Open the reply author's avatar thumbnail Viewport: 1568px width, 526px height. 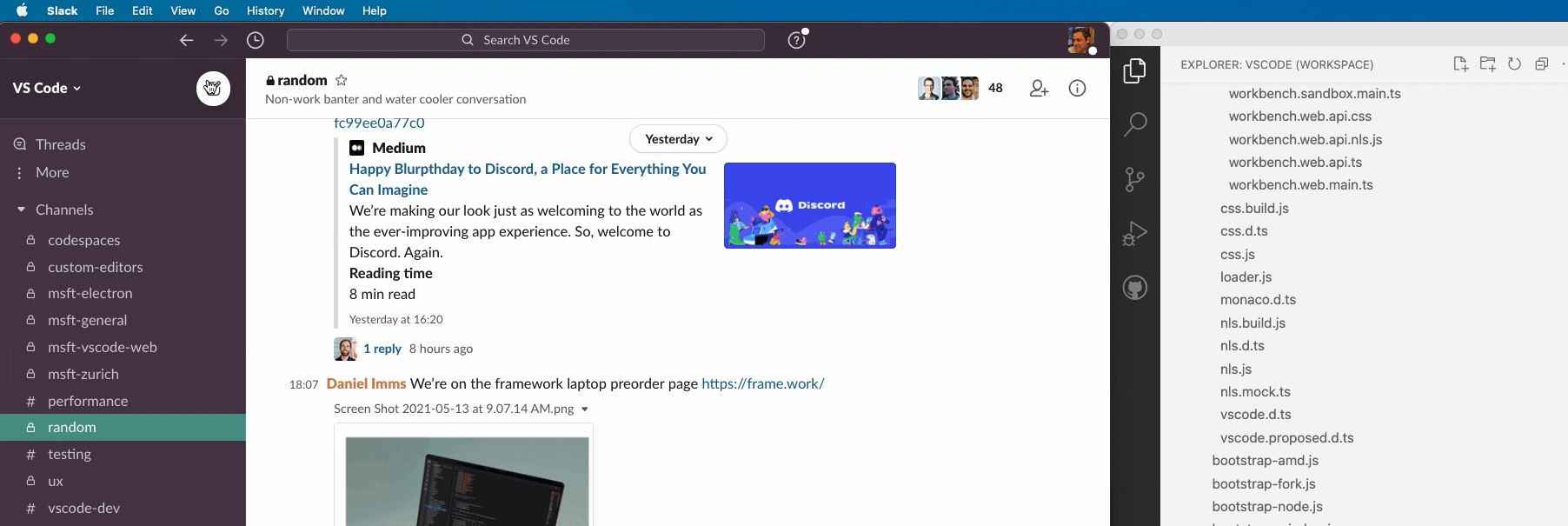pyautogui.click(x=345, y=349)
